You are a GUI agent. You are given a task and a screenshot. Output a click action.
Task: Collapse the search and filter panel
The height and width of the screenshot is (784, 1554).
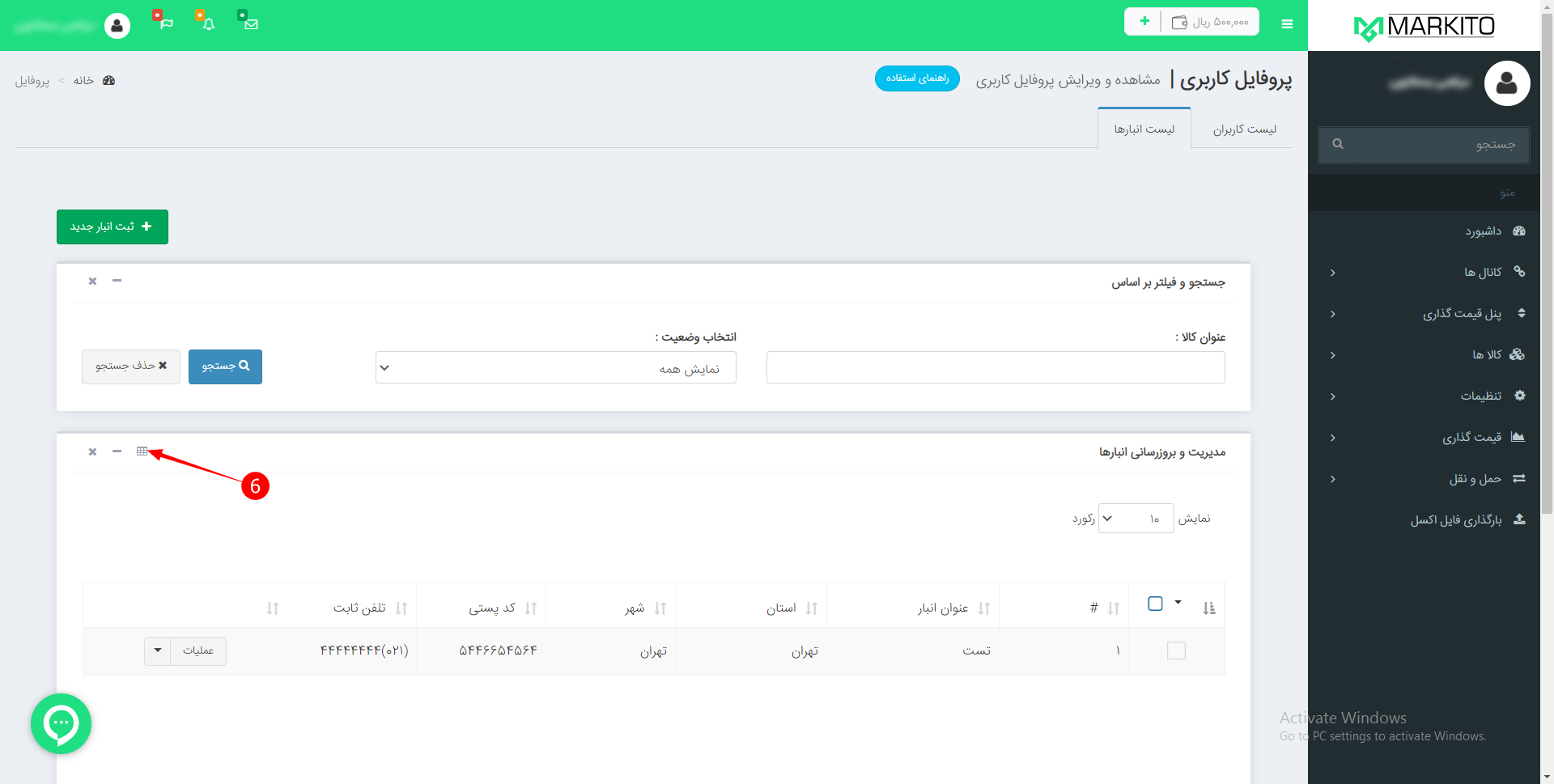117,281
